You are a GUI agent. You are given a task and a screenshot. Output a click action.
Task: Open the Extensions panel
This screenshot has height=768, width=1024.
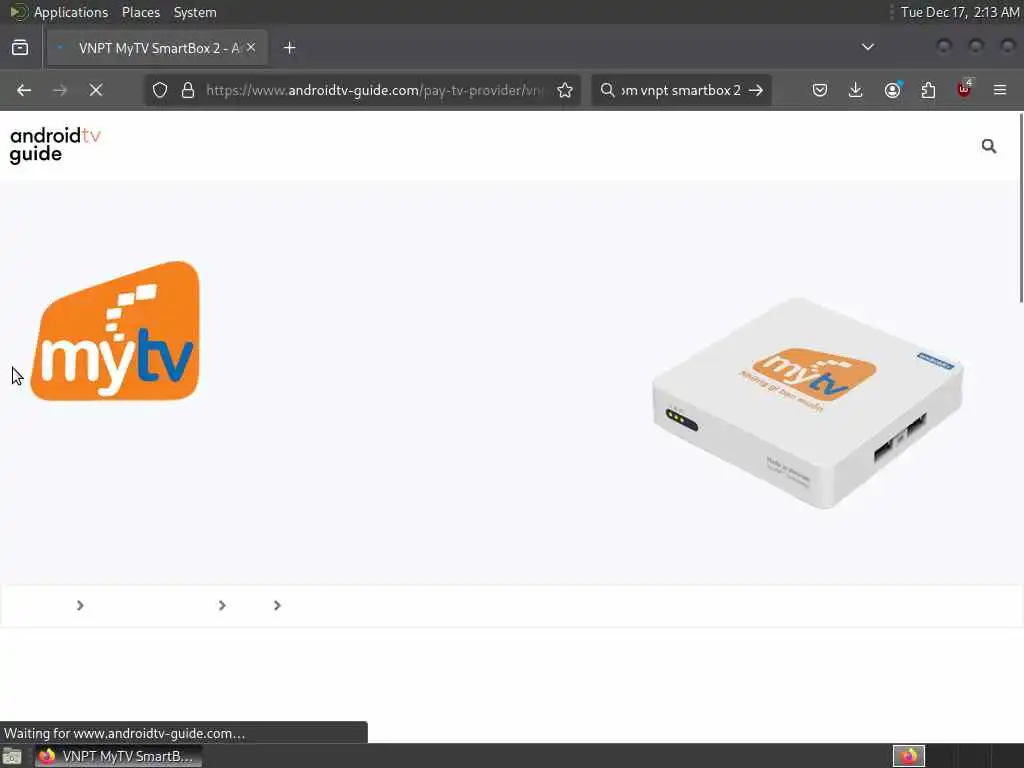coord(928,90)
